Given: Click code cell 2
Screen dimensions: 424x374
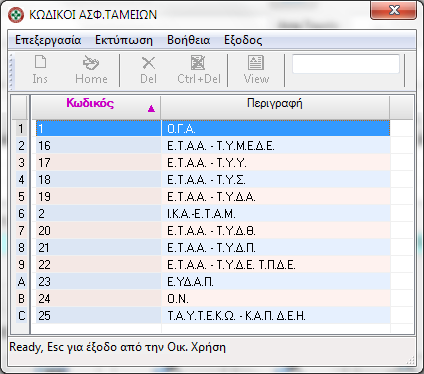Looking at the screenshot, I should pyautogui.click(x=98, y=214).
